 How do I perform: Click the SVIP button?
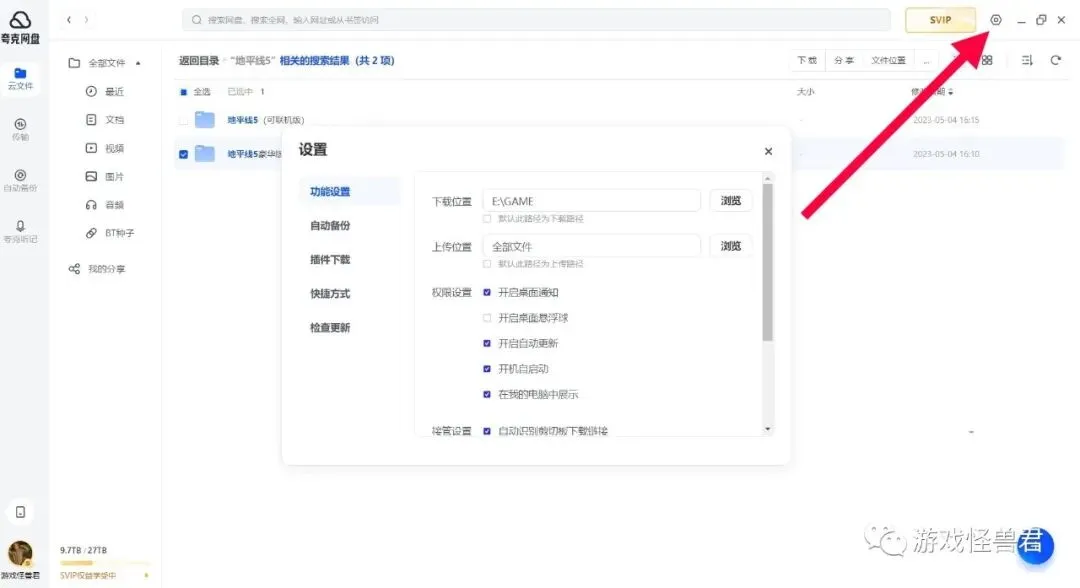[940, 20]
